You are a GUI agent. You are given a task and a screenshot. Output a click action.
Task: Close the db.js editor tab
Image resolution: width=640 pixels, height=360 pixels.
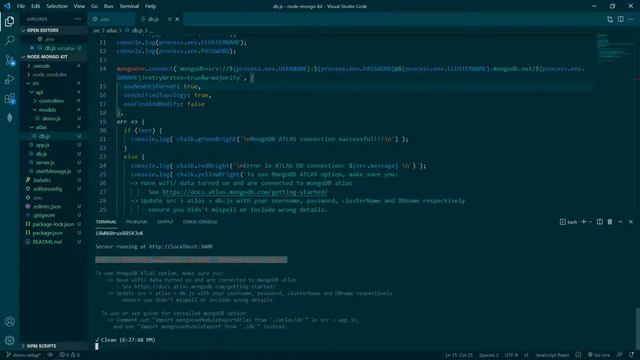(177, 19)
